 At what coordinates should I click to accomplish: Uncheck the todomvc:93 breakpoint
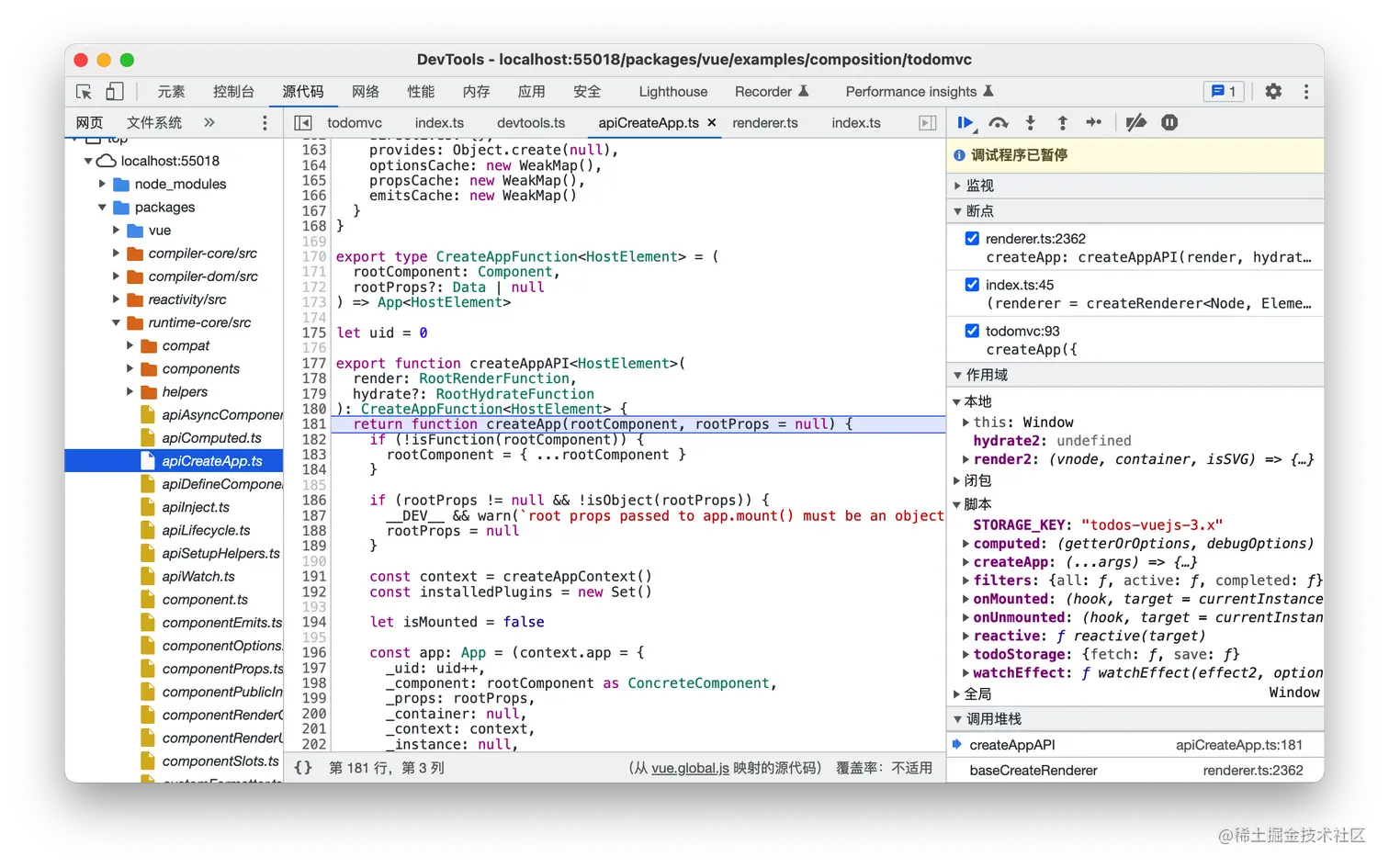pyautogui.click(x=972, y=330)
